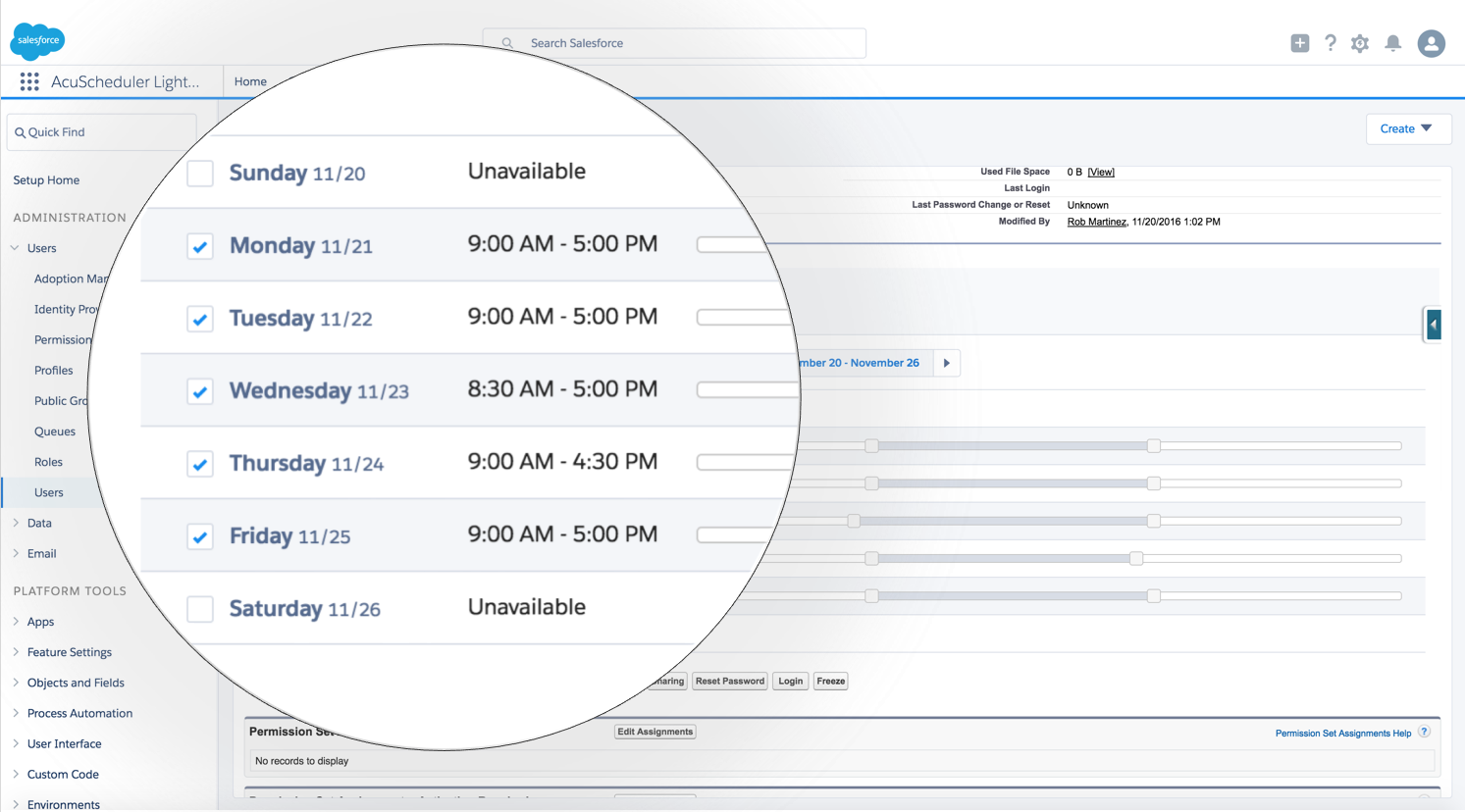
Task: Click the 9:00 AM - 4:30 PM time range
Action: coord(562,462)
